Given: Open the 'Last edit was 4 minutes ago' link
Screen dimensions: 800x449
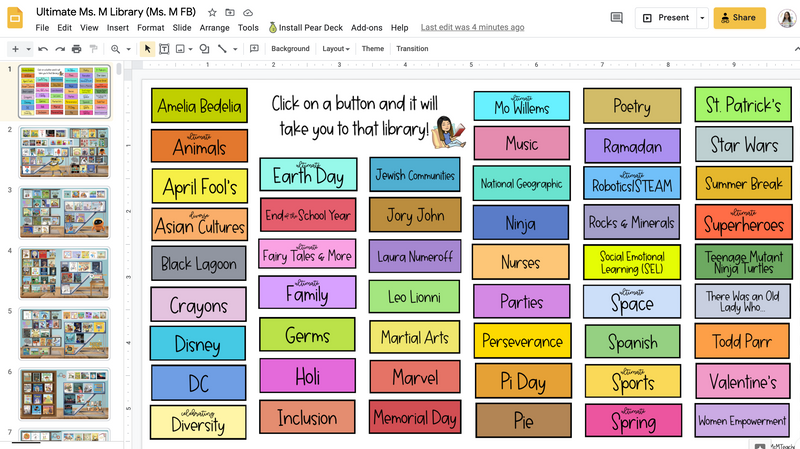Looking at the screenshot, I should 472,28.
